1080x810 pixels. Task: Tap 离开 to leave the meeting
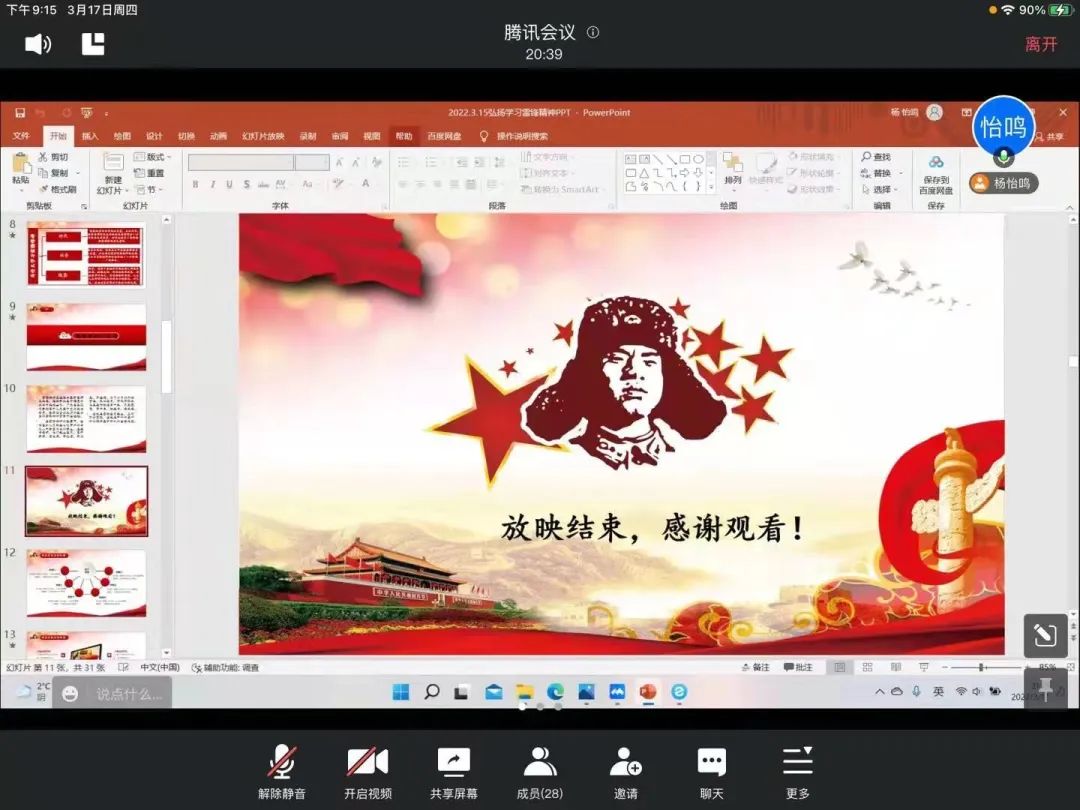point(1040,44)
